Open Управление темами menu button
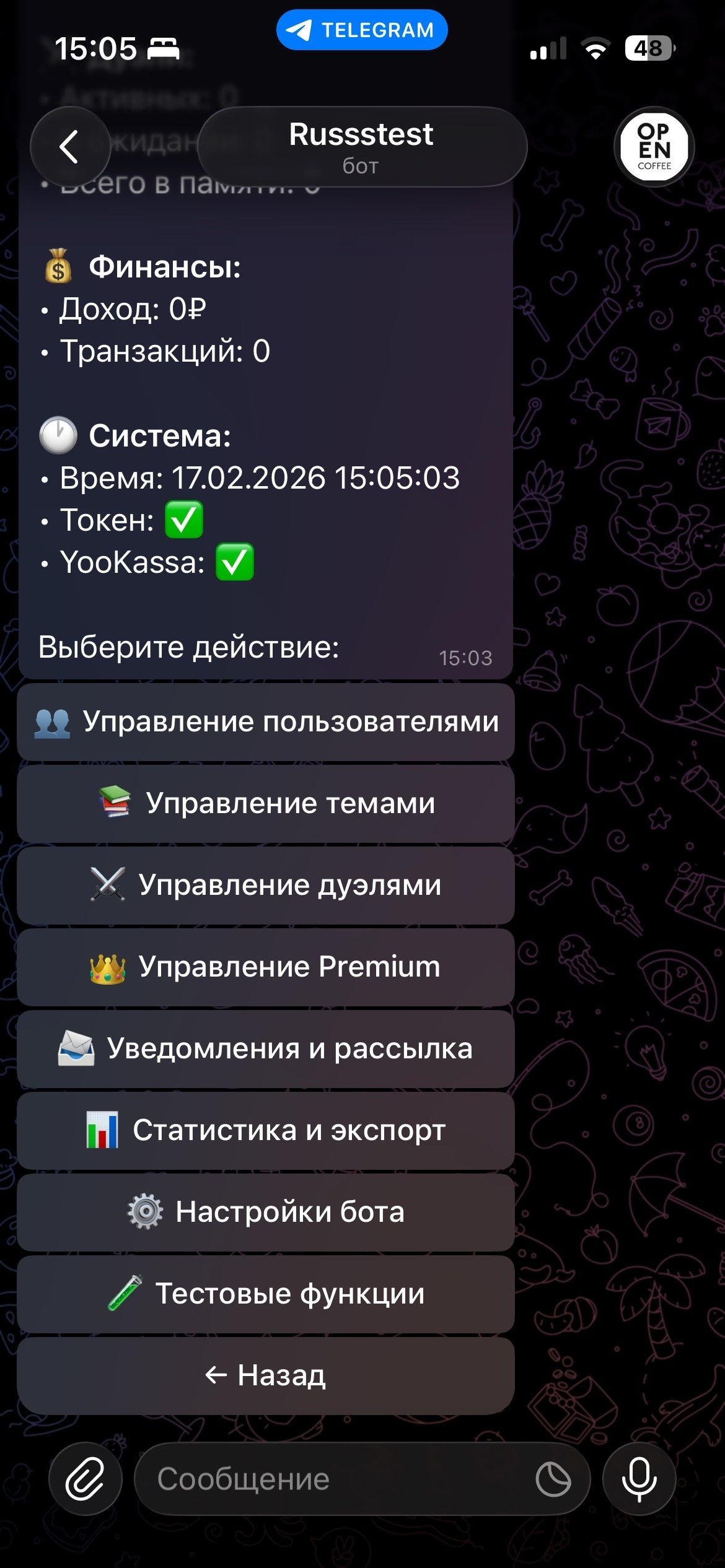 tap(266, 803)
